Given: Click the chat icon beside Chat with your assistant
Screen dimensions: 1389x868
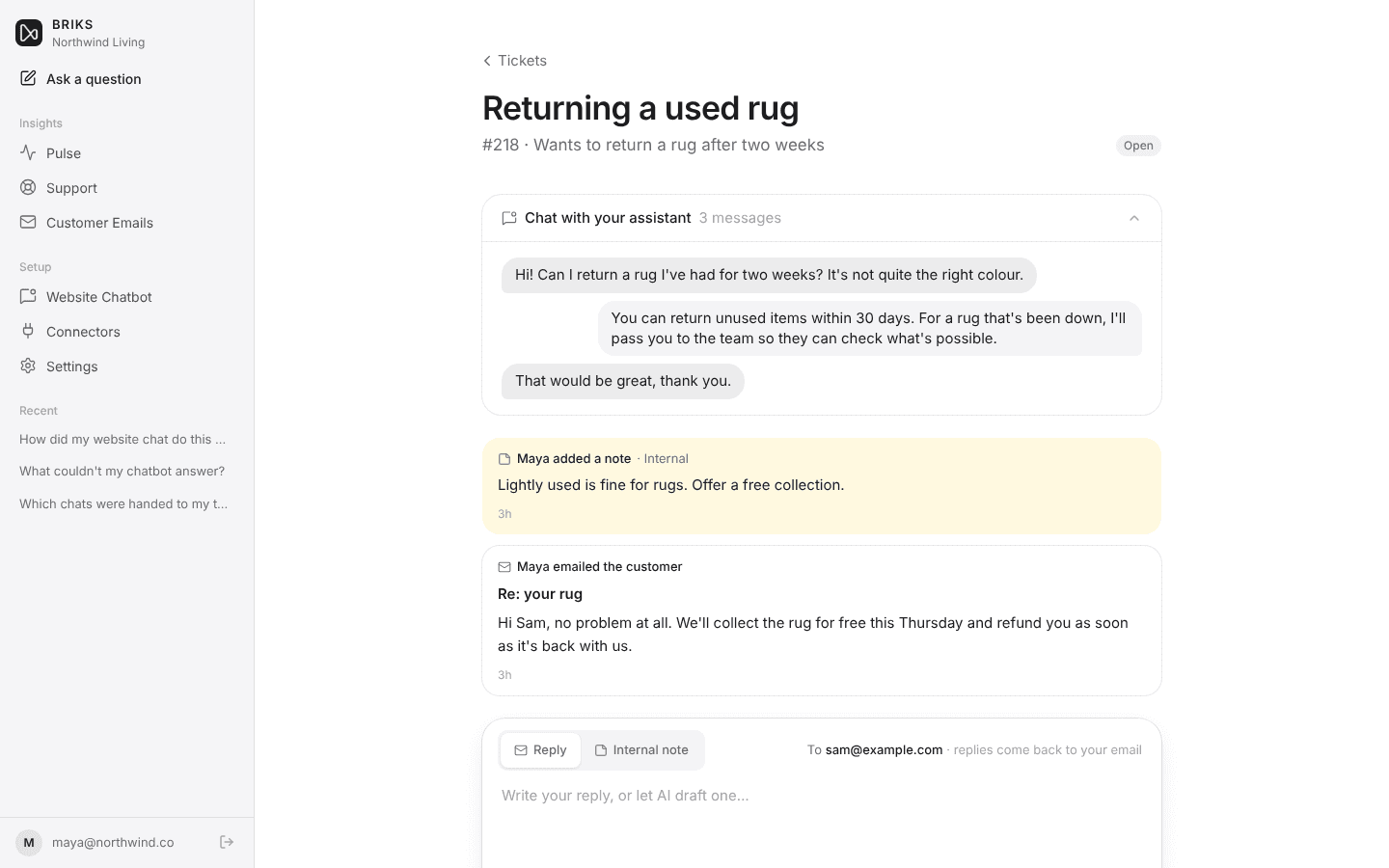Looking at the screenshot, I should pos(509,218).
